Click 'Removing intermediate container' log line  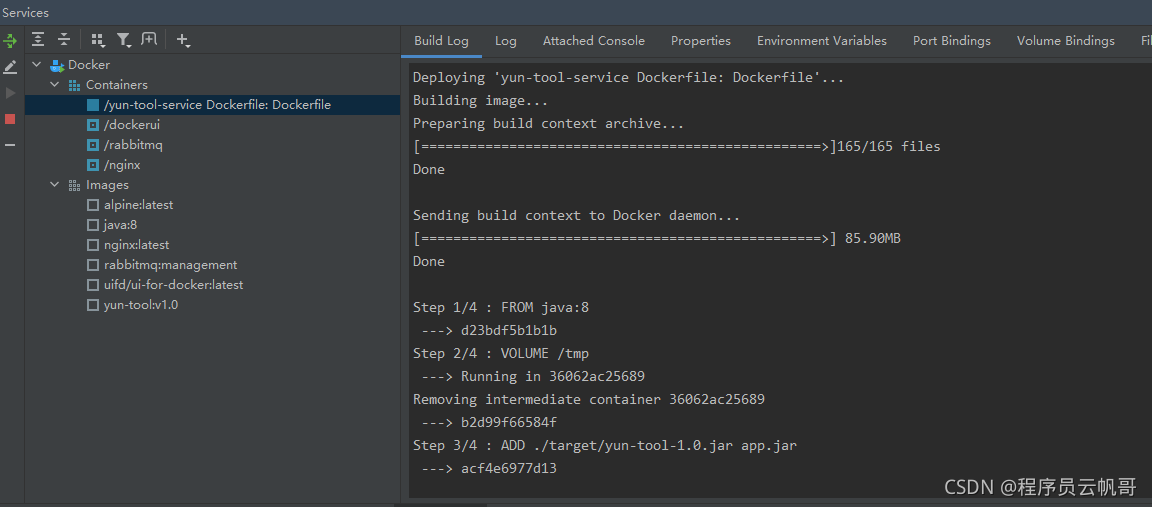pos(589,400)
